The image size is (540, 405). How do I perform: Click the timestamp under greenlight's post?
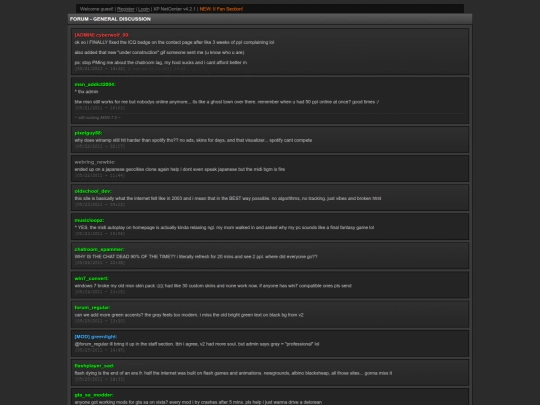click(100, 350)
